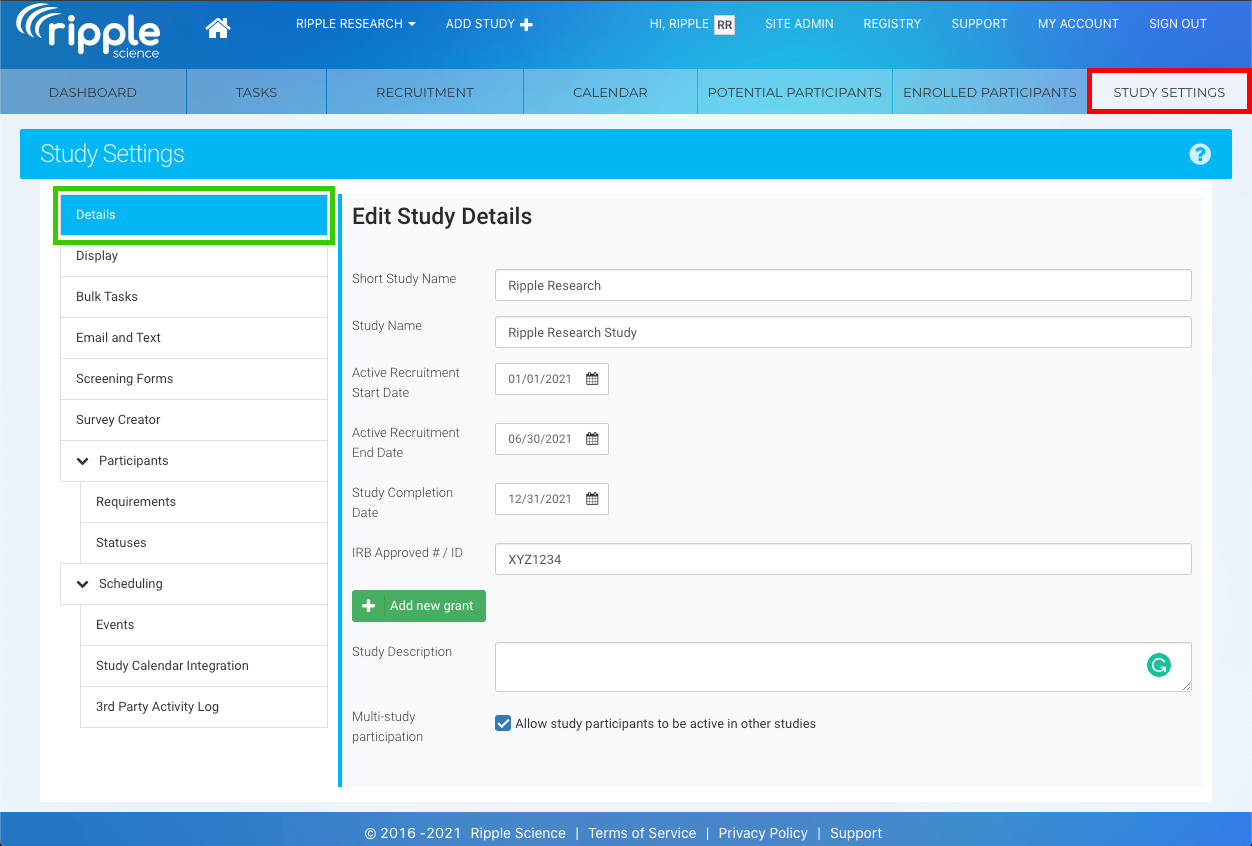This screenshot has height=846, width=1252.
Task: Click the RR user initials badge
Action: click(724, 25)
